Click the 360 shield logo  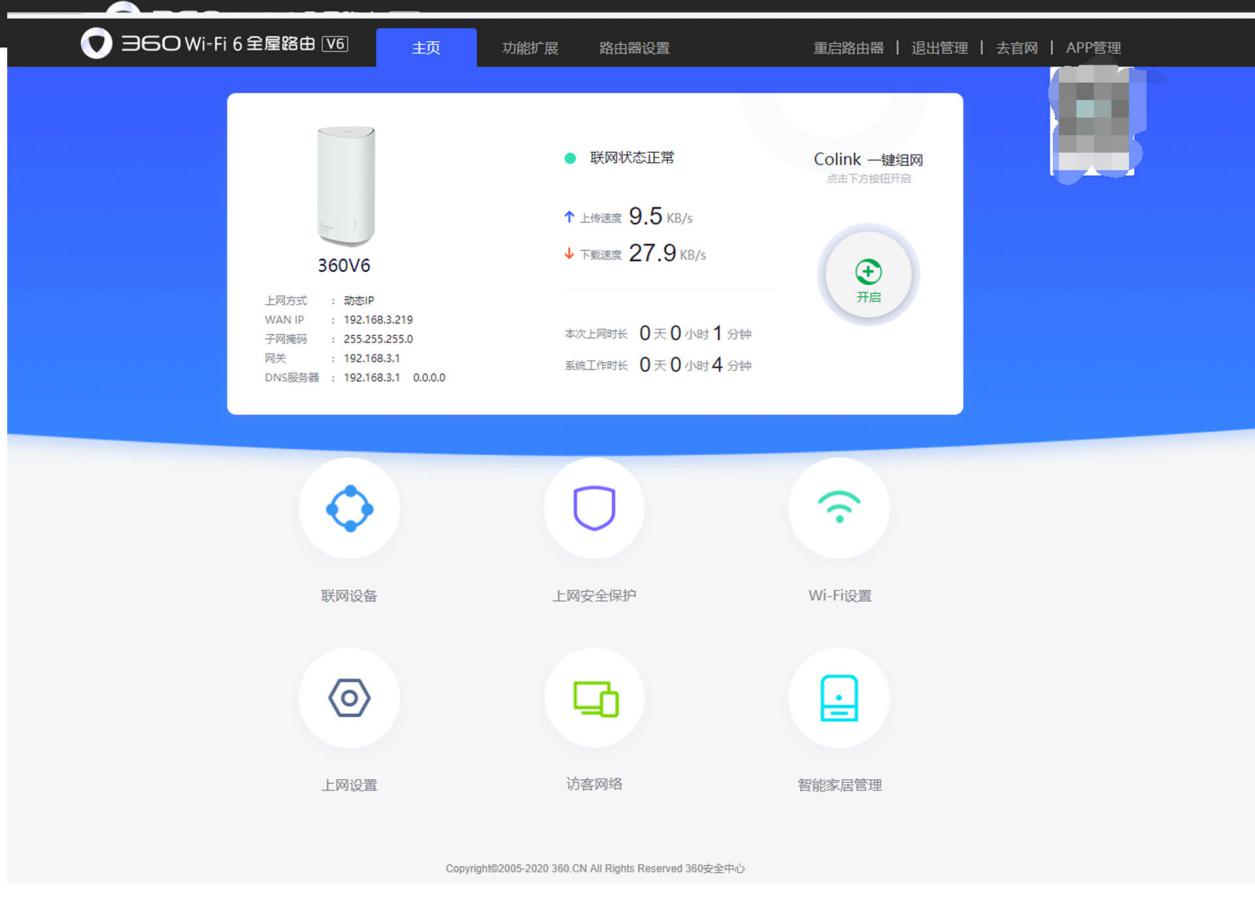[95, 46]
